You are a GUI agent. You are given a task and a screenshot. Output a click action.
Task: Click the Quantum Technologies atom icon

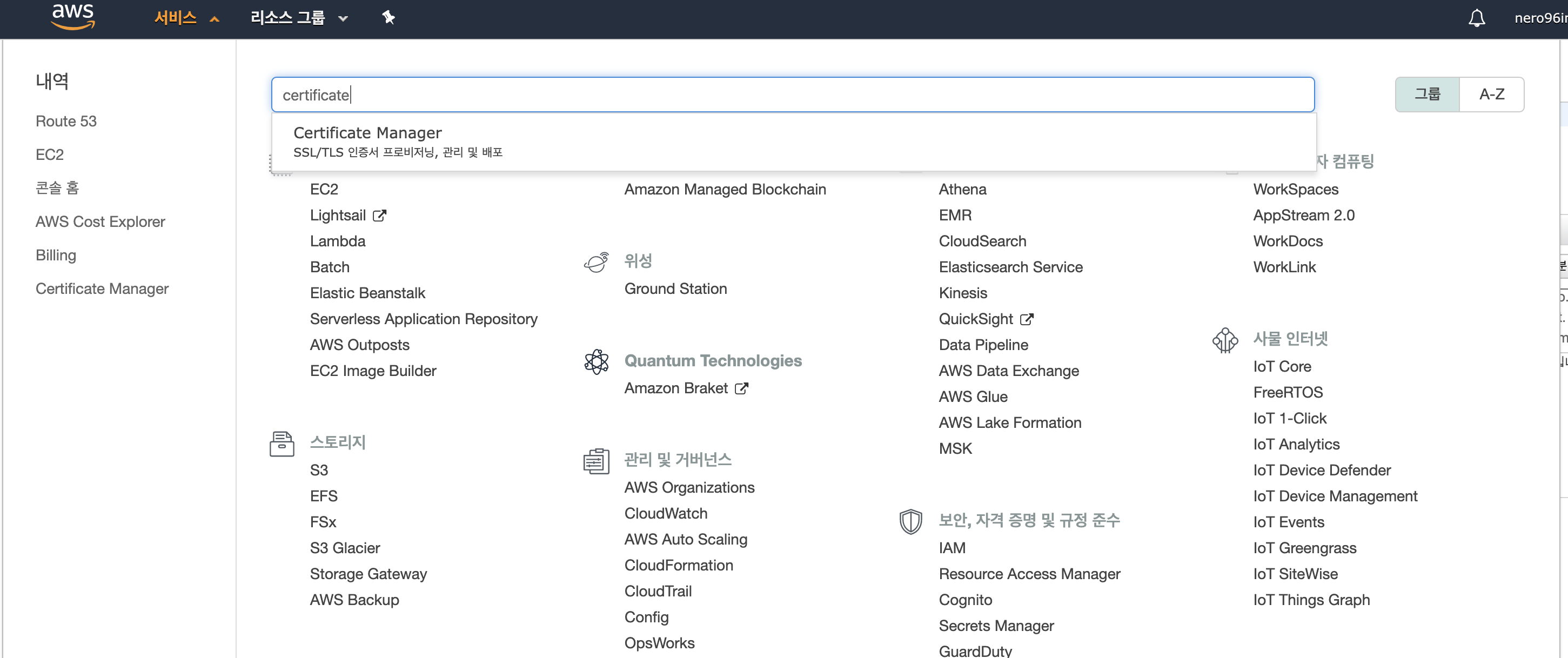click(x=596, y=361)
